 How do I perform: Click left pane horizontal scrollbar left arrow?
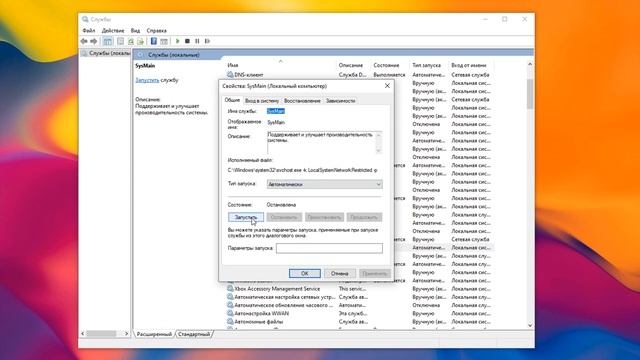point(83,333)
